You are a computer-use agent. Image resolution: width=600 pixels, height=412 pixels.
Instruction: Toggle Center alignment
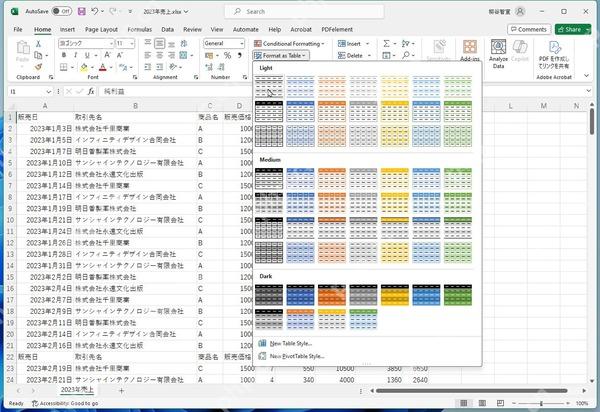point(160,55)
